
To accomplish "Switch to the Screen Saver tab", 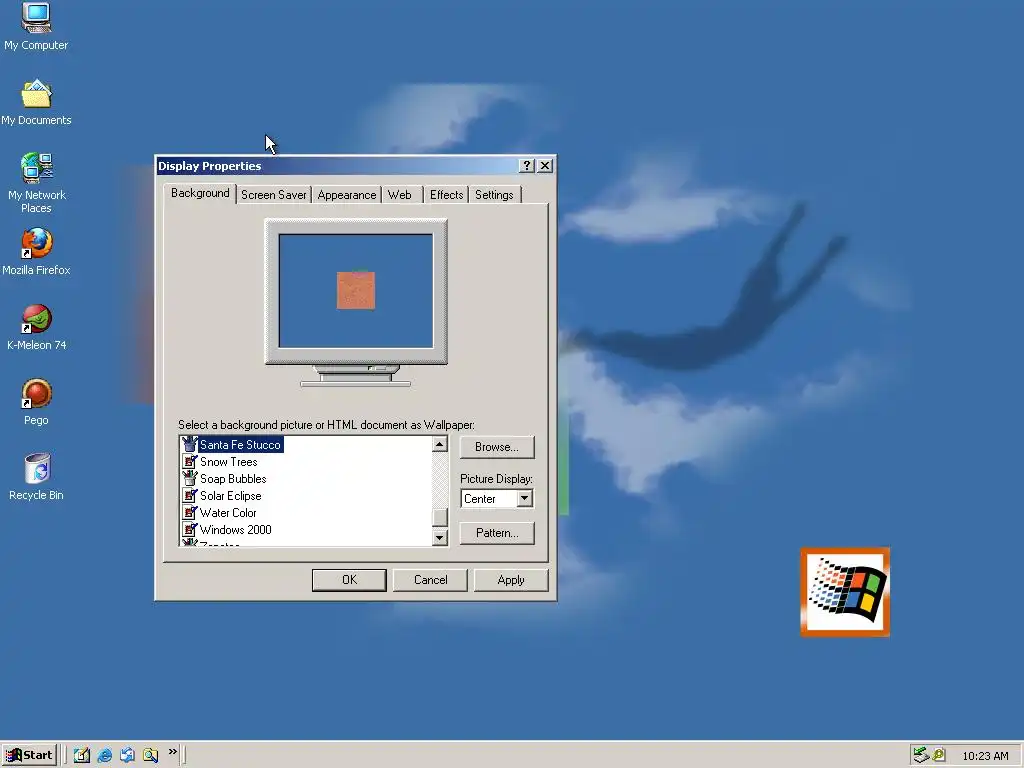I will point(274,195).
